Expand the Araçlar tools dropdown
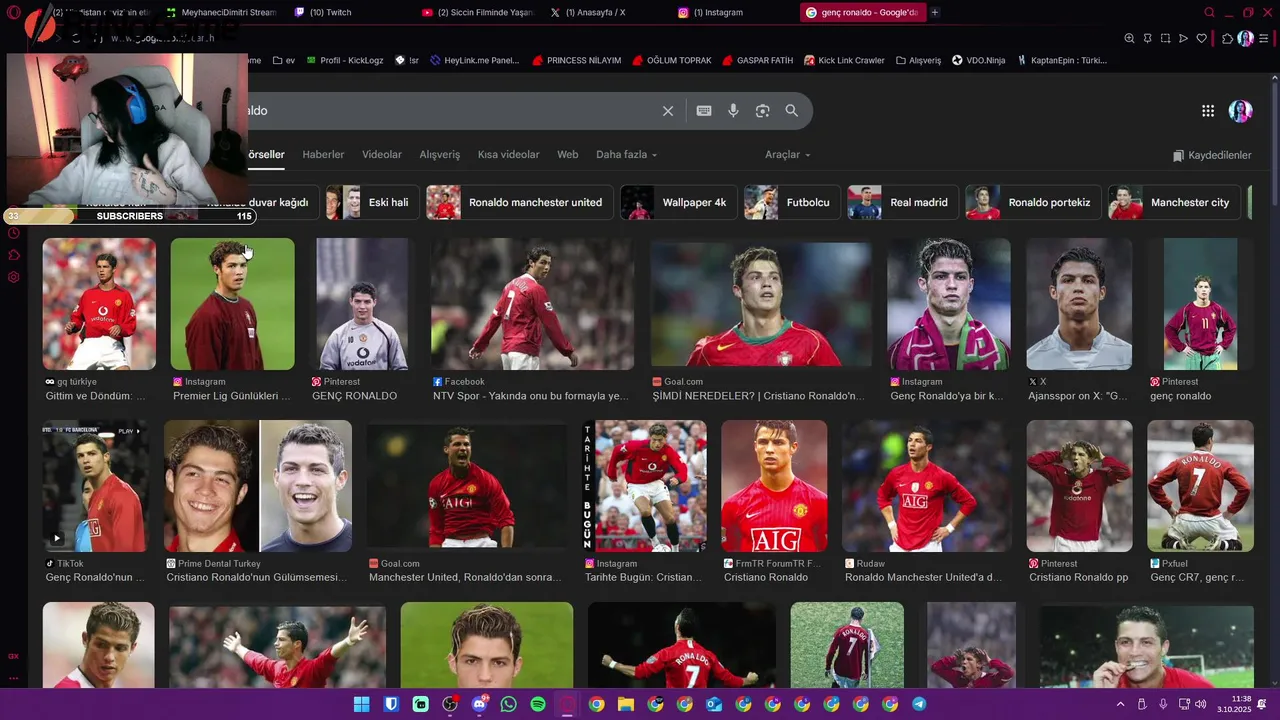This screenshot has width=1280, height=720. tap(788, 155)
